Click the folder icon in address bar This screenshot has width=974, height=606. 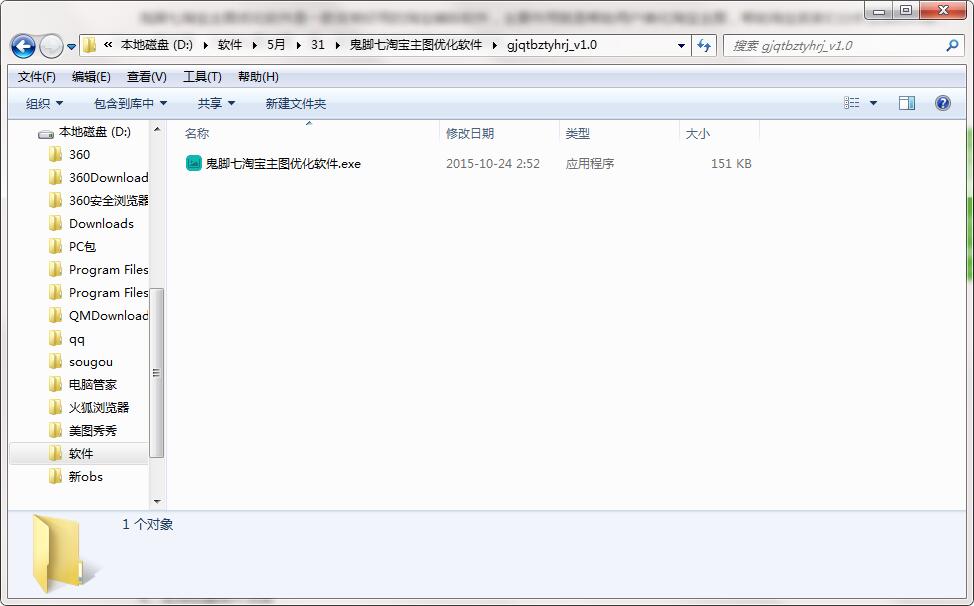coord(90,45)
